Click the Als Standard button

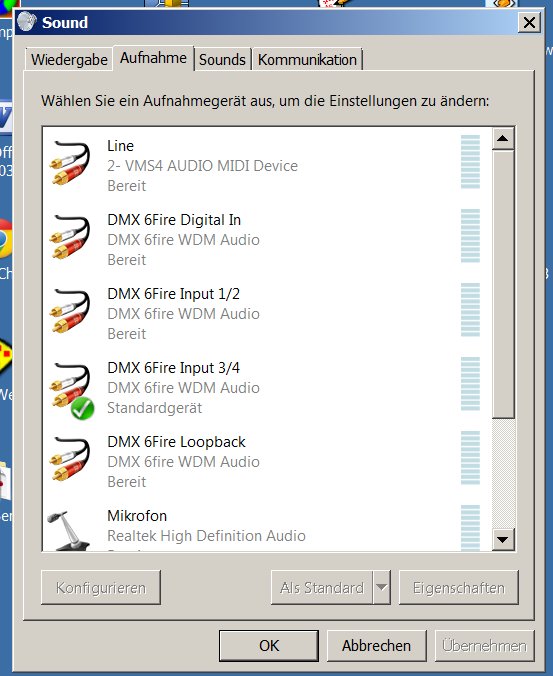pyautogui.click(x=322, y=588)
